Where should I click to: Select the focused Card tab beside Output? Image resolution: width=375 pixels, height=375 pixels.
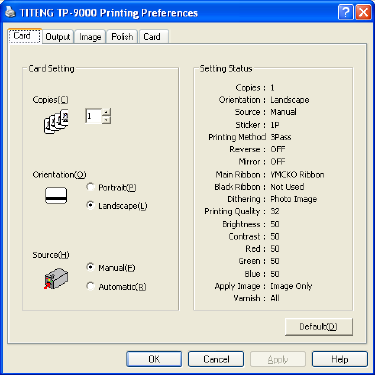[24, 36]
